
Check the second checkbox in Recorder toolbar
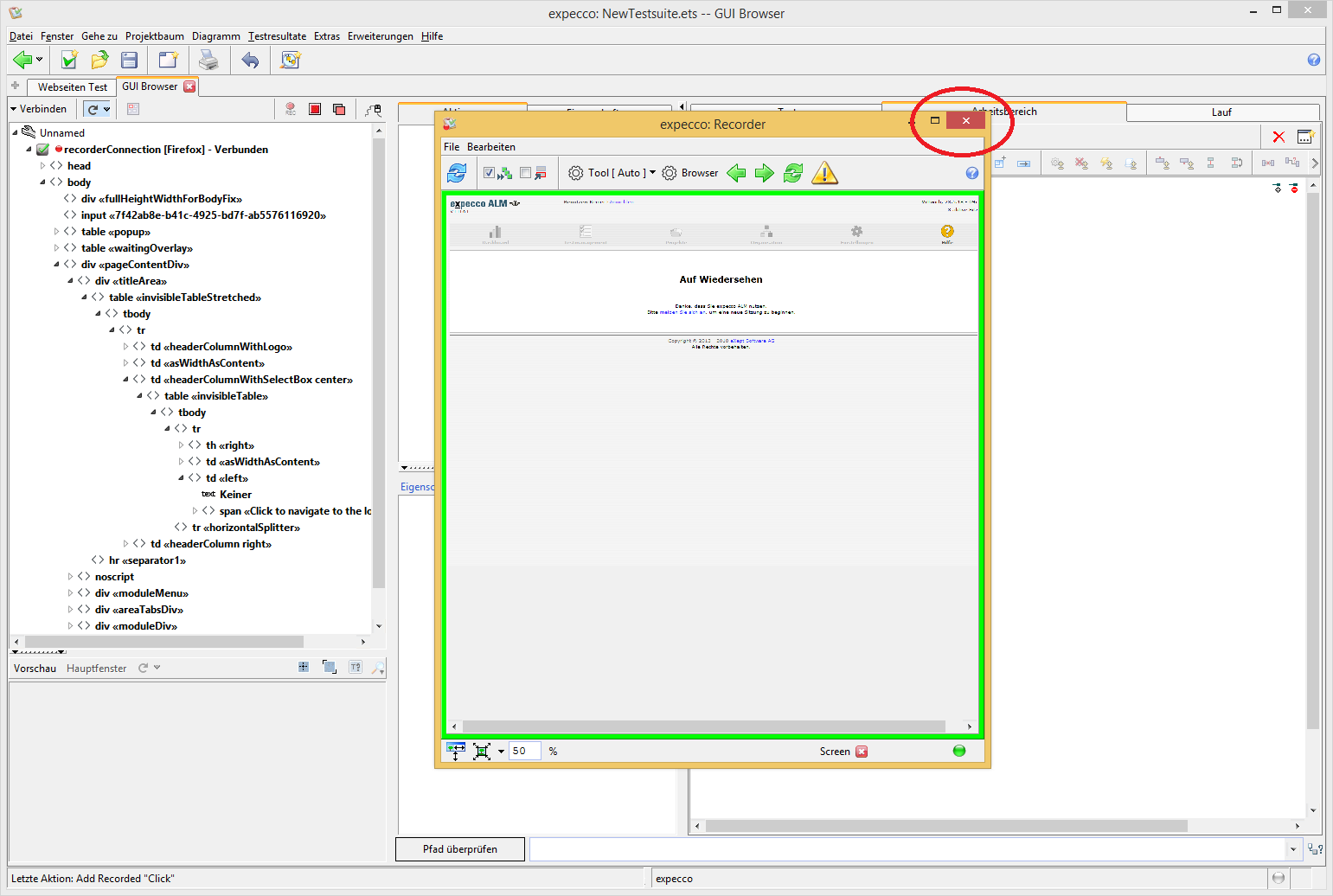coord(525,173)
